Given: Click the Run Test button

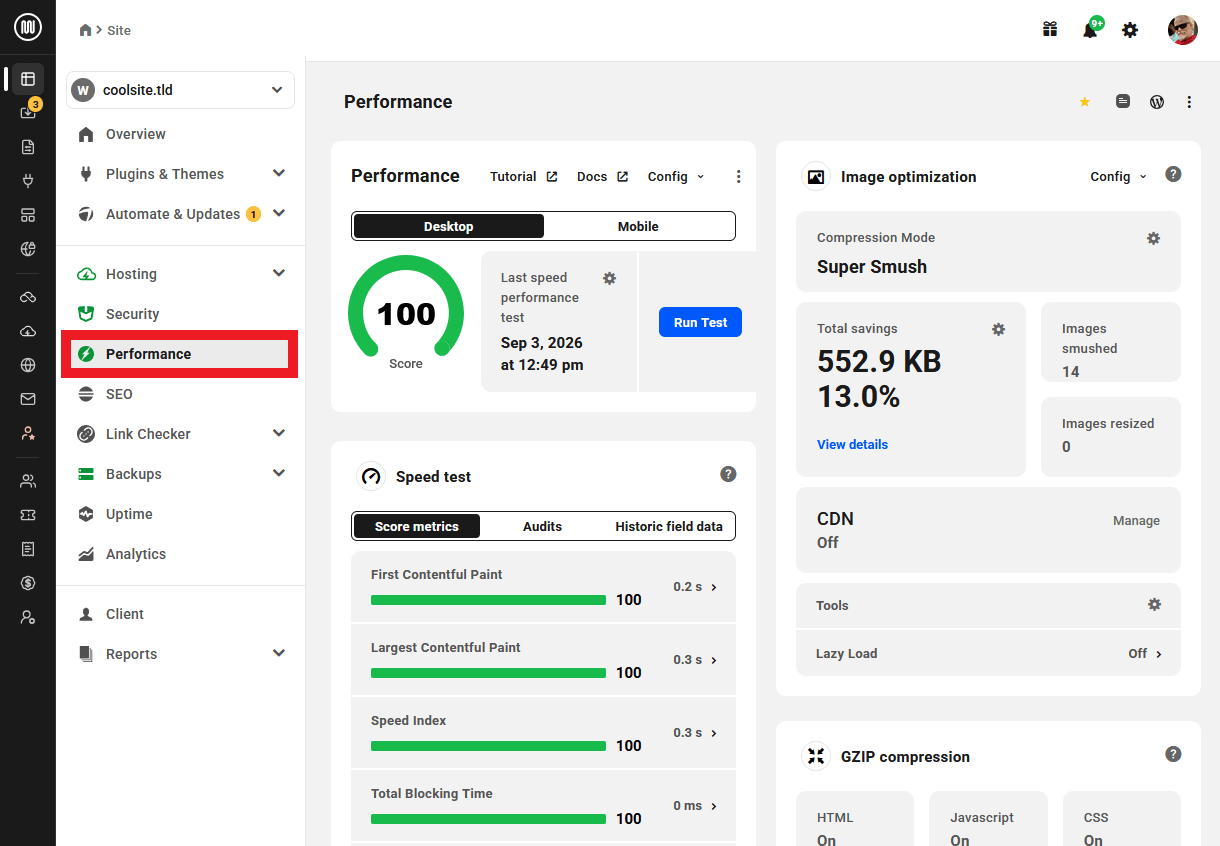Looking at the screenshot, I should (x=700, y=322).
